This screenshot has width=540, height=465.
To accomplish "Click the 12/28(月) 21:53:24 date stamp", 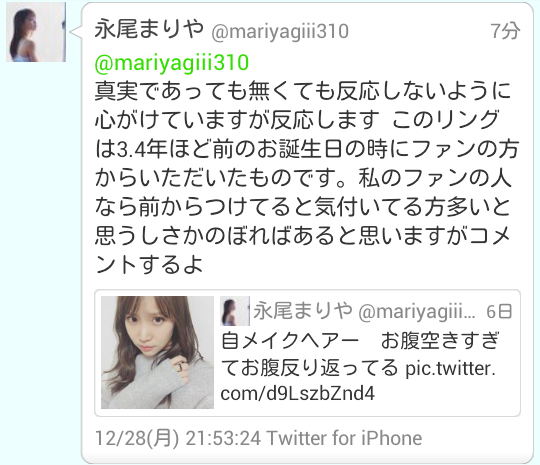I will 178,438.
